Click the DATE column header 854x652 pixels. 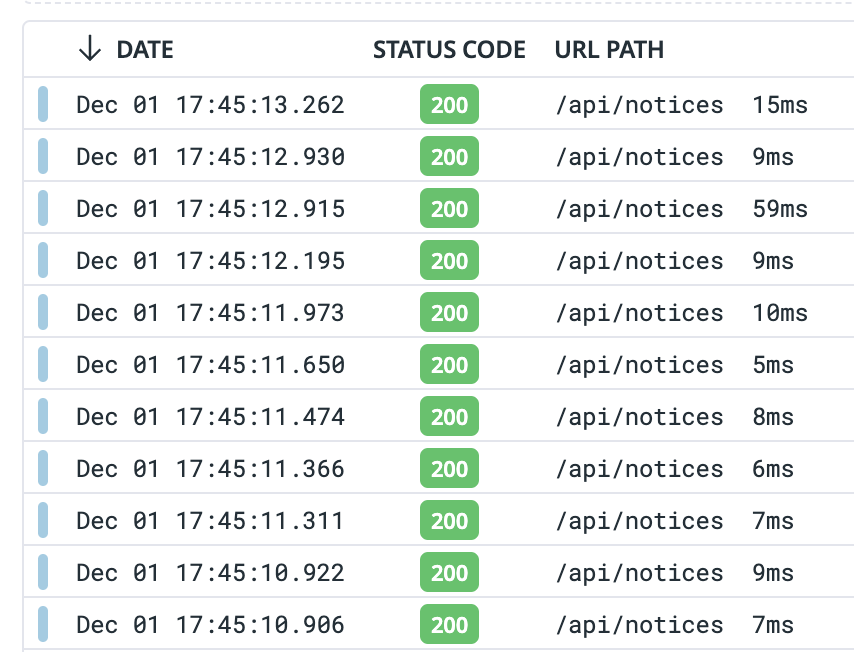point(145,50)
